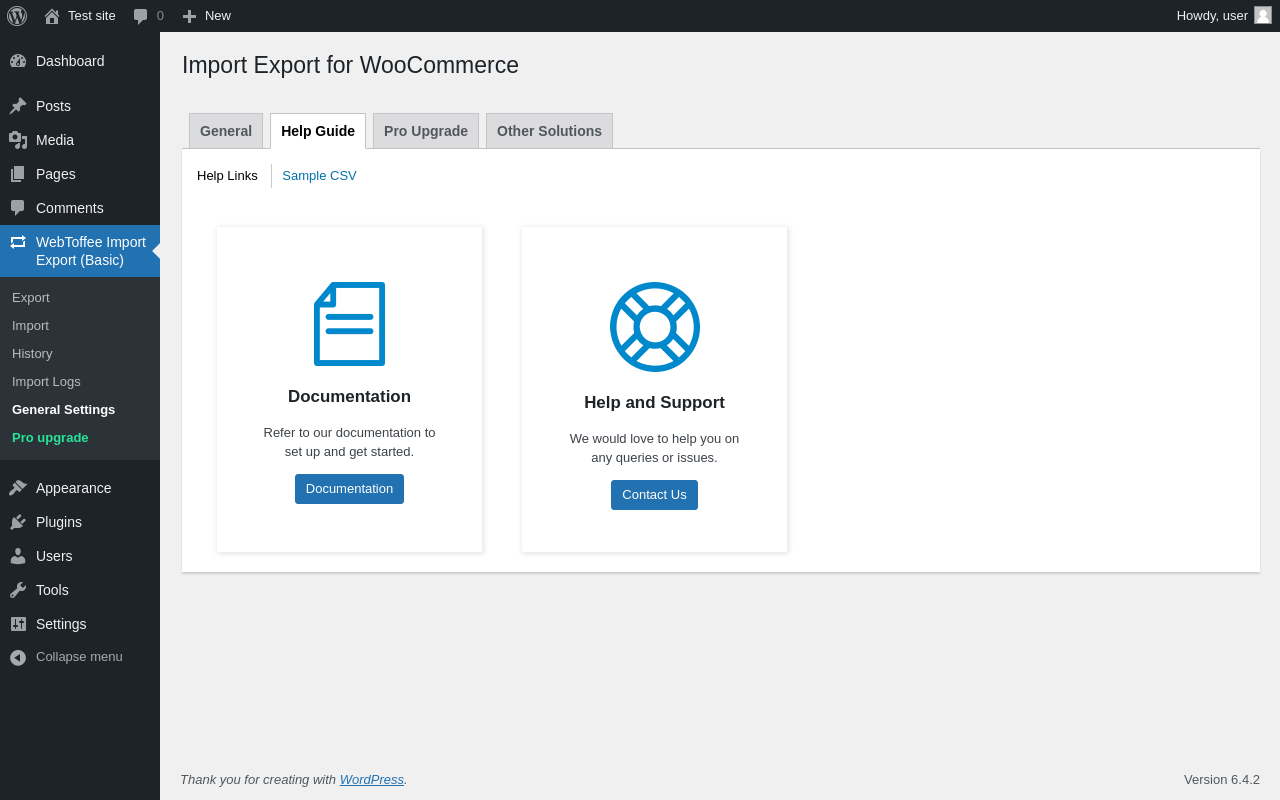Click the Help and Support lifebuoy icon
The height and width of the screenshot is (800, 1280).
pyautogui.click(x=655, y=327)
